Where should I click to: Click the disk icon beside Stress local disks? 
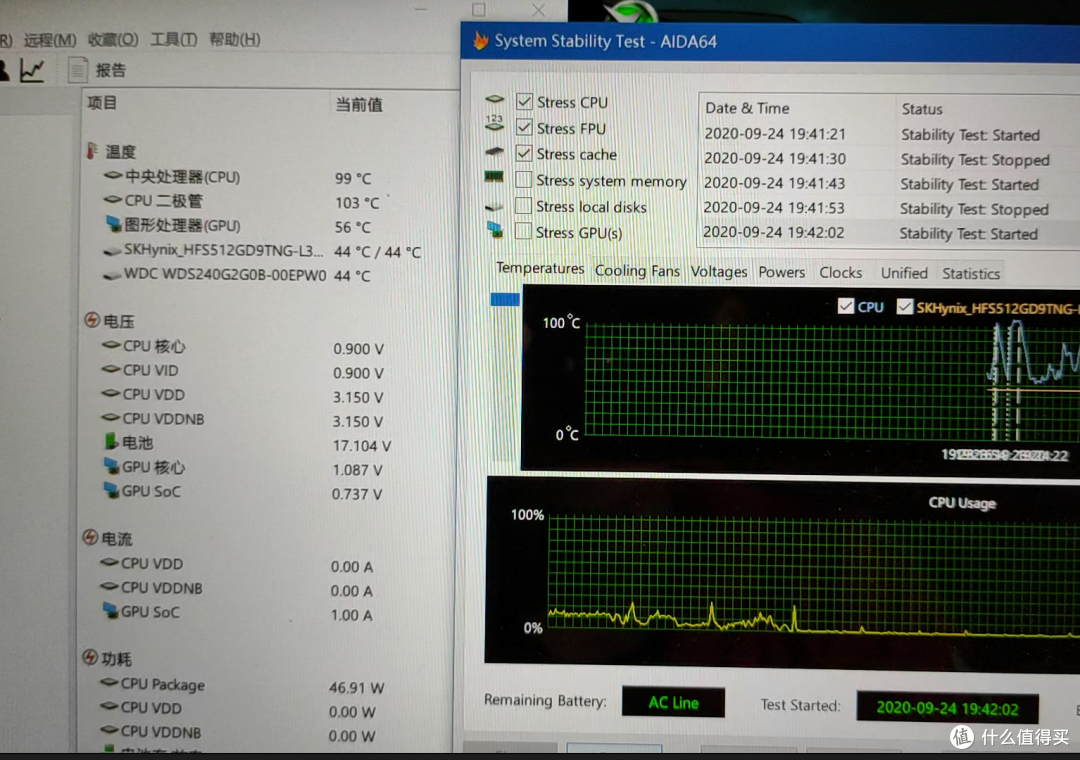coord(494,206)
